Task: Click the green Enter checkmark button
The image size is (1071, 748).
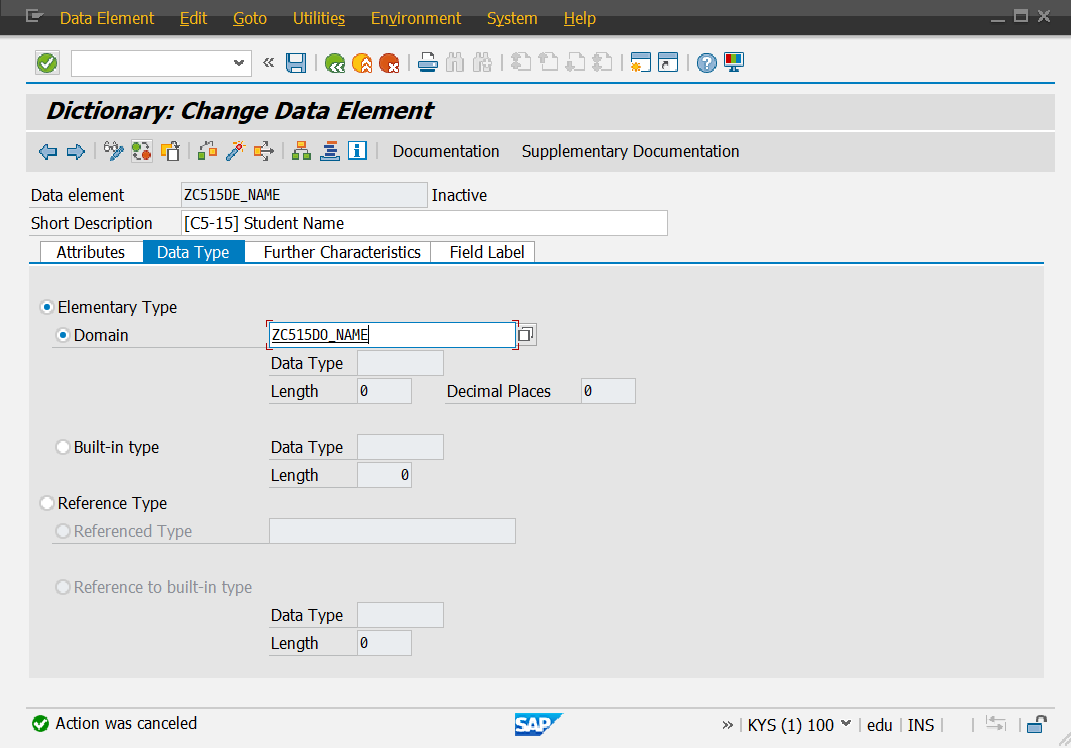Action: 47,64
